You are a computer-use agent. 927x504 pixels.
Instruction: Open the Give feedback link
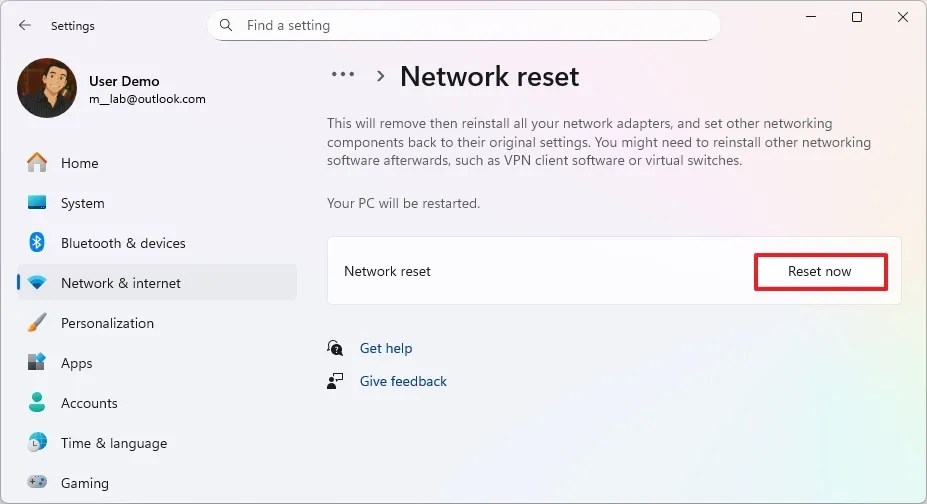[403, 381]
